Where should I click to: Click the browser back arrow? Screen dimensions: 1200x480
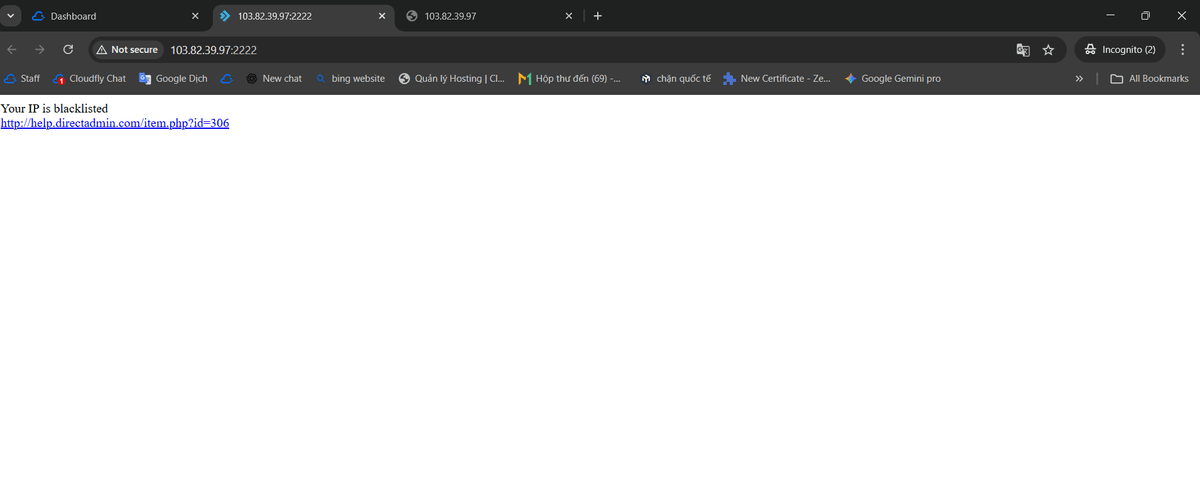tap(12, 49)
